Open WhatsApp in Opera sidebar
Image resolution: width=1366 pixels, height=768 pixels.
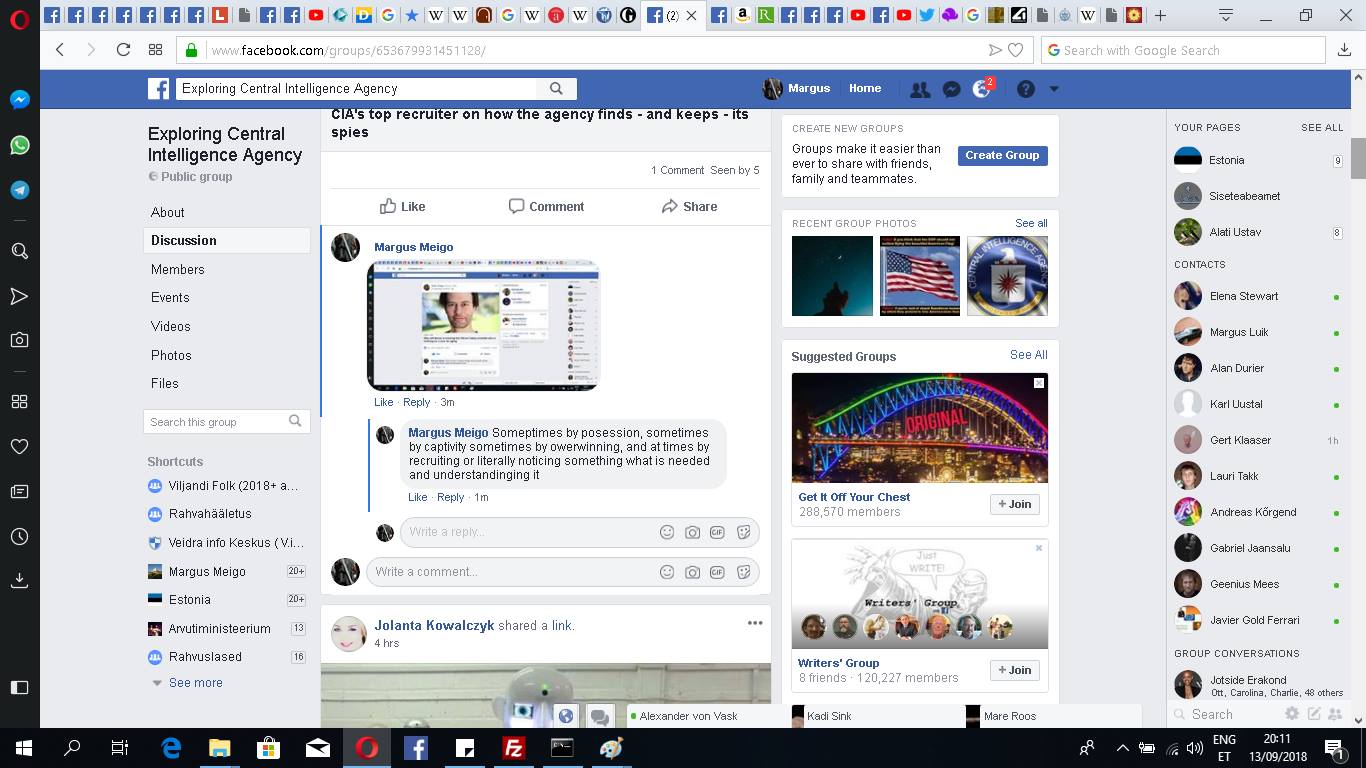point(19,145)
